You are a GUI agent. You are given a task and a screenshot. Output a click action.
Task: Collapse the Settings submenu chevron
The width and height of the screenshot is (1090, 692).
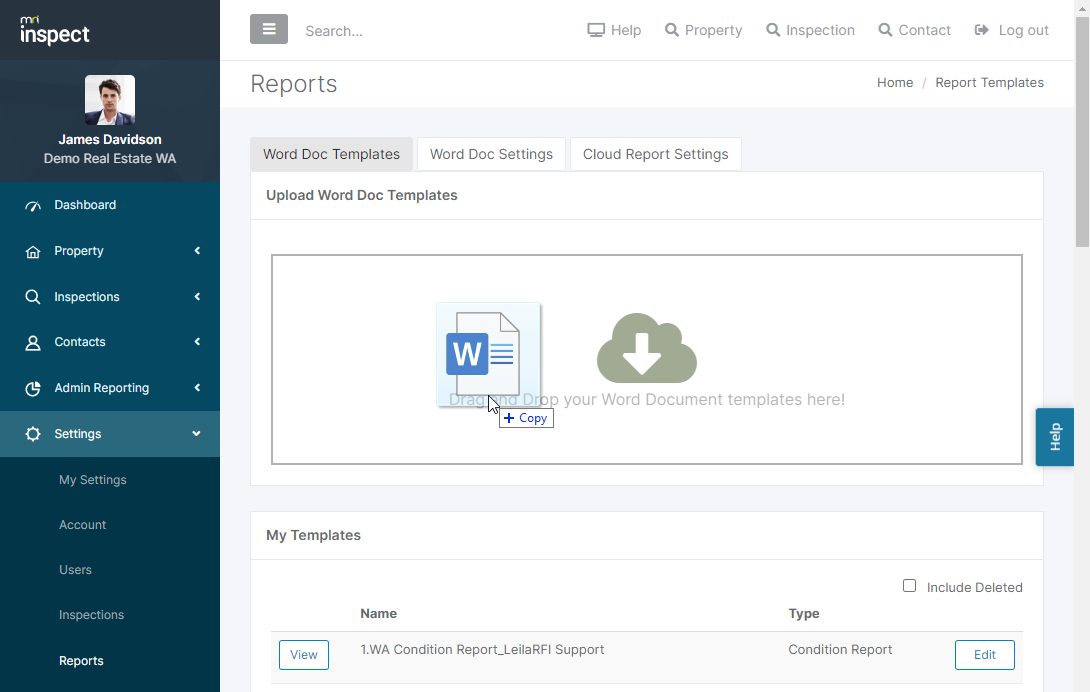[197, 433]
